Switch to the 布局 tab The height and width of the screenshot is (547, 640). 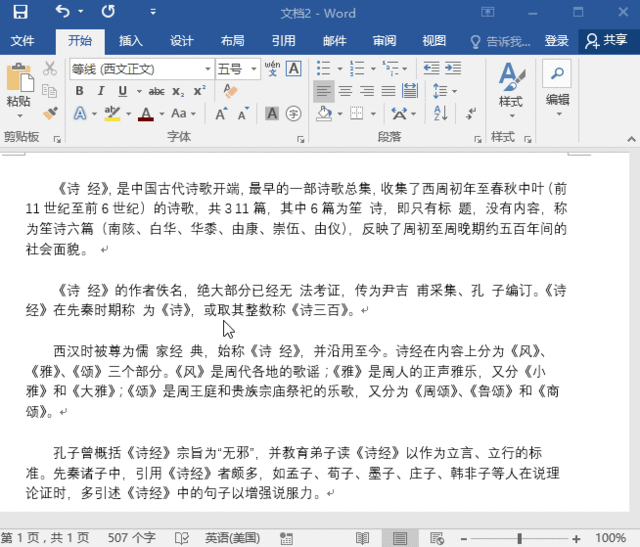pyautogui.click(x=232, y=40)
